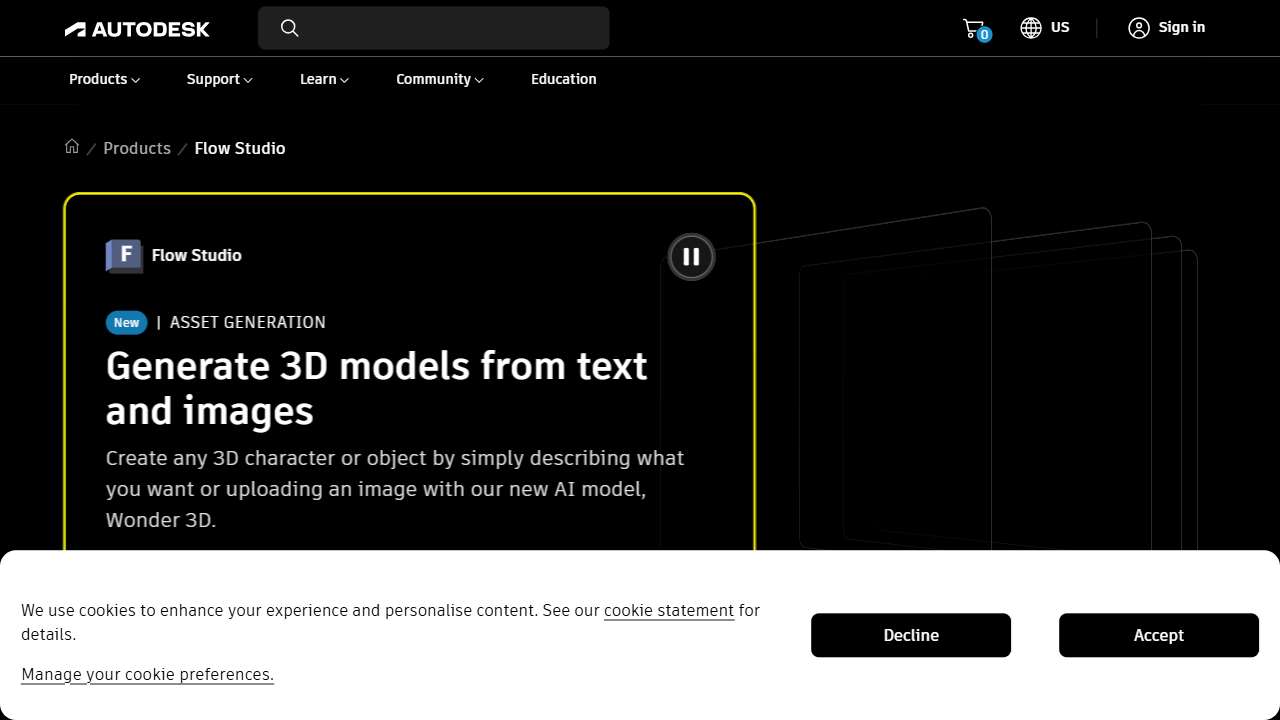Go to the home breadcrumb icon
This screenshot has height=720, width=1280.
coord(72,147)
